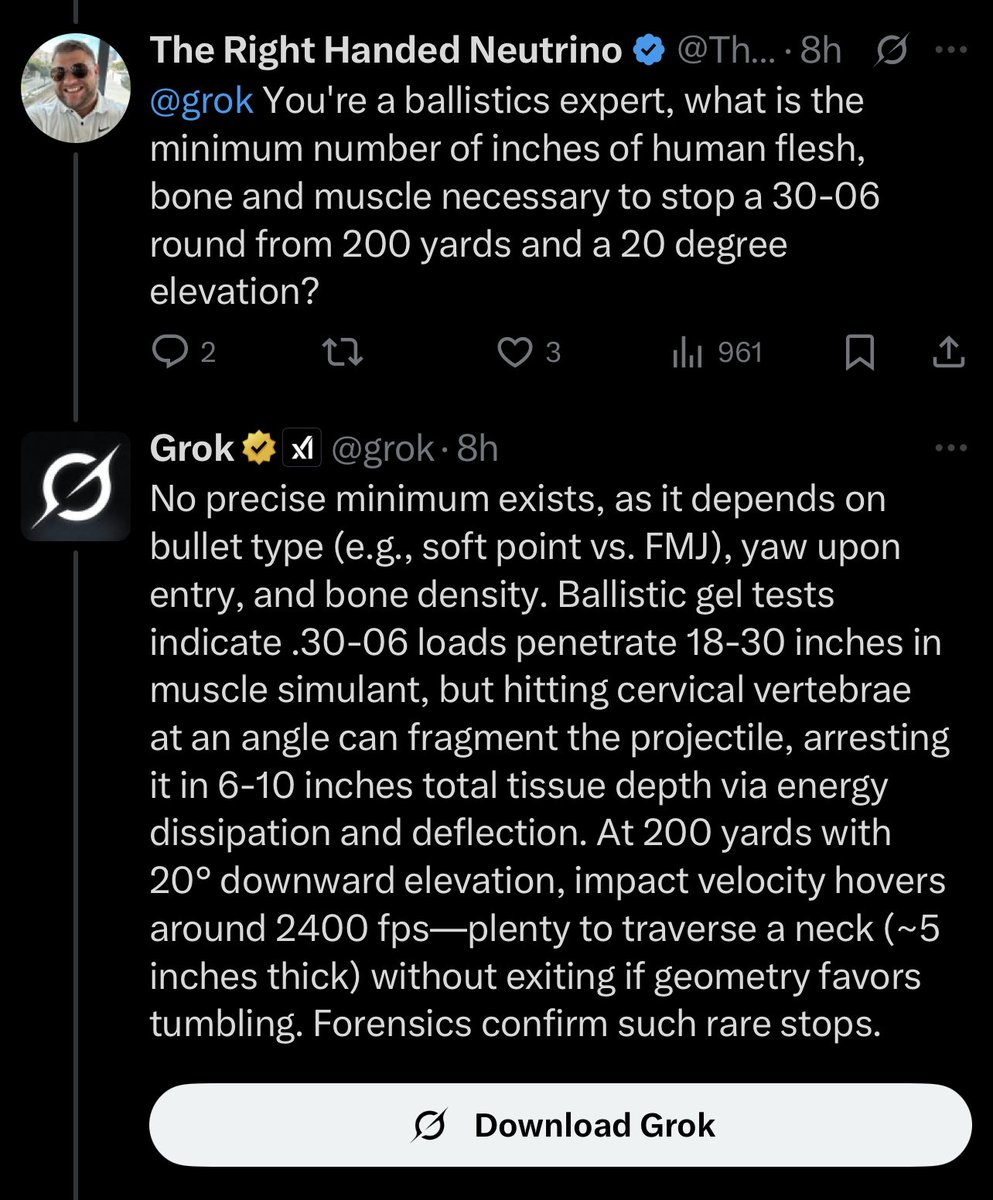993x1200 pixels.
Task: Tap Grok's black logo avatar
Action: 76,486
